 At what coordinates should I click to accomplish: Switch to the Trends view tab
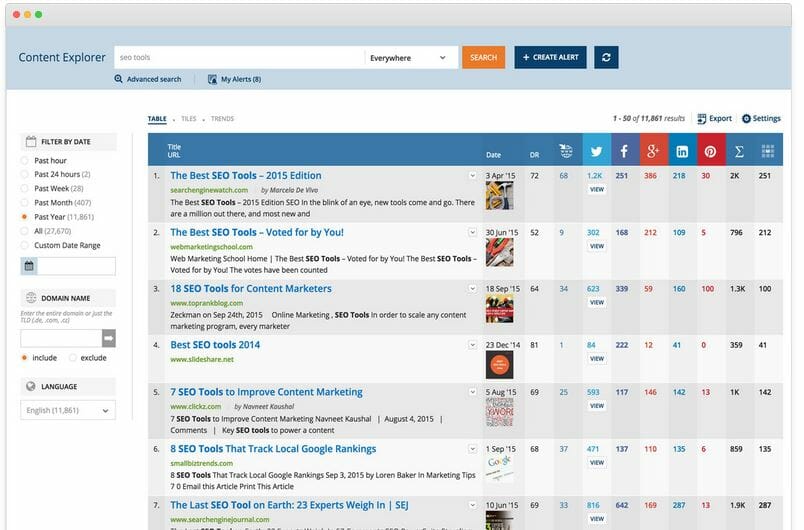click(222, 119)
